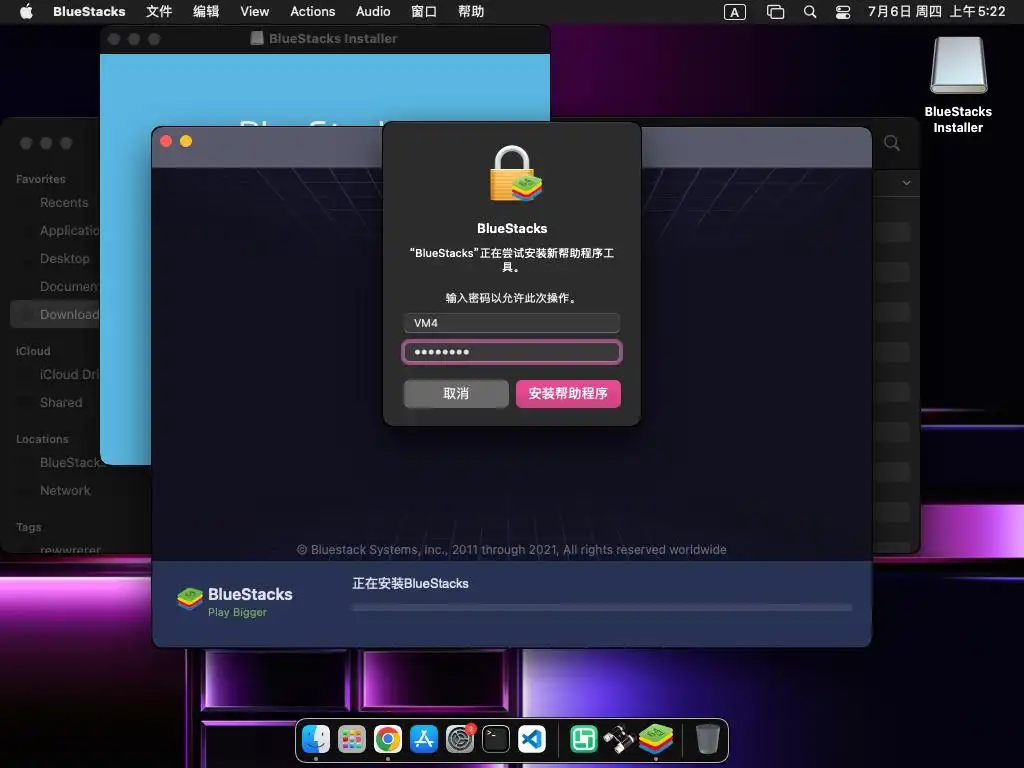Viewport: 1024px width, 768px height.
Task: Click the installation progress bar
Action: (x=601, y=607)
